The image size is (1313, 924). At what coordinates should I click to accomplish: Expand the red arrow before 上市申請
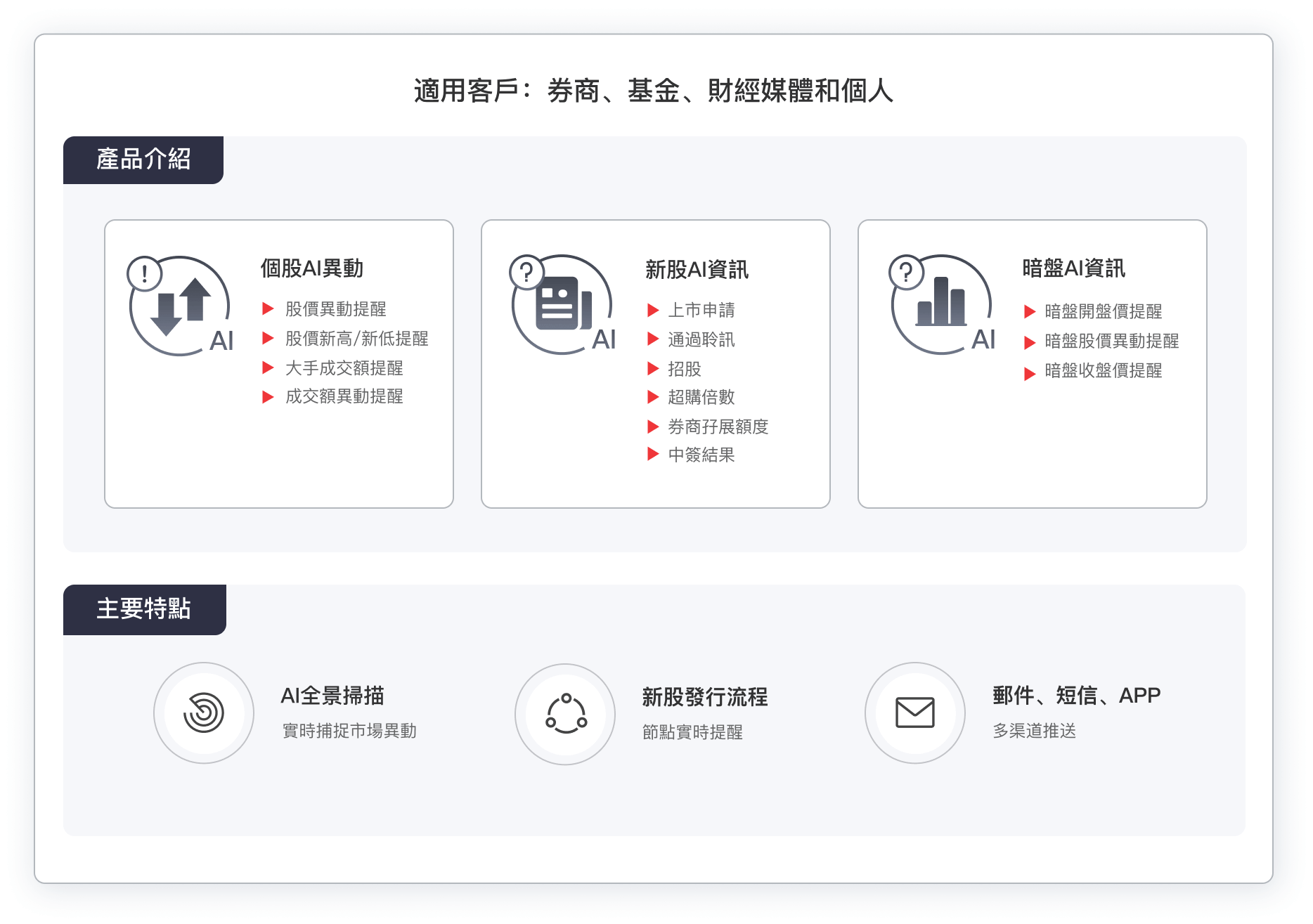point(654,310)
